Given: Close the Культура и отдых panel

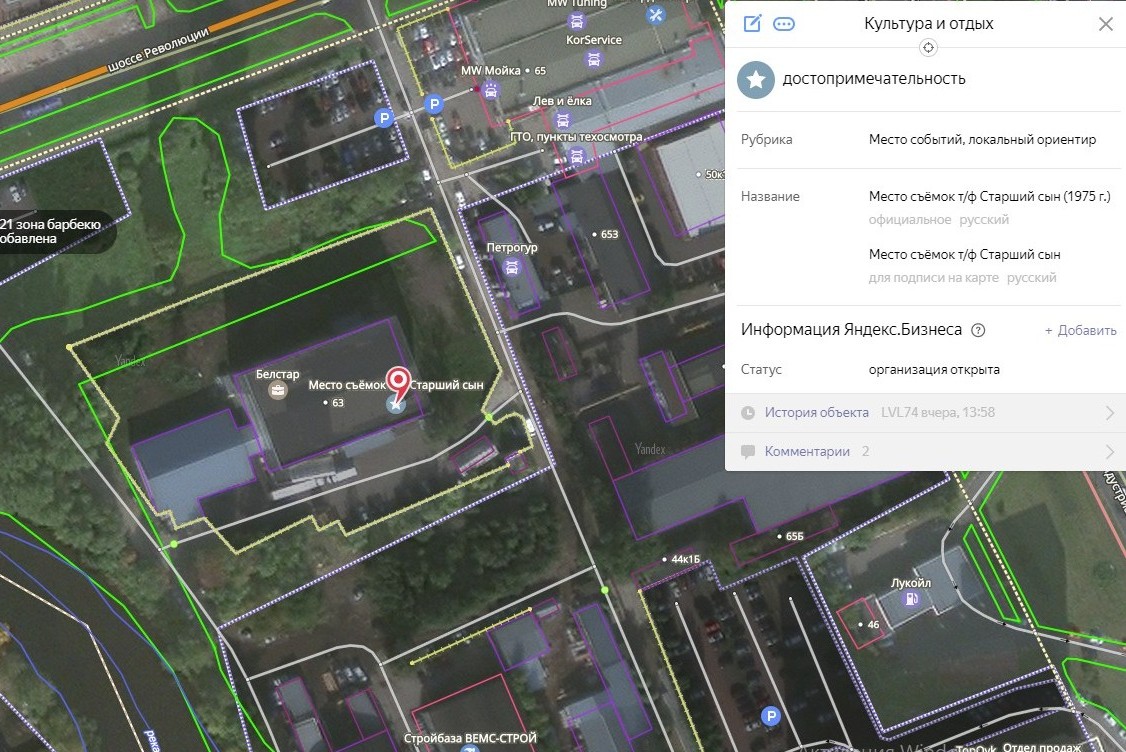Looking at the screenshot, I should (1105, 24).
